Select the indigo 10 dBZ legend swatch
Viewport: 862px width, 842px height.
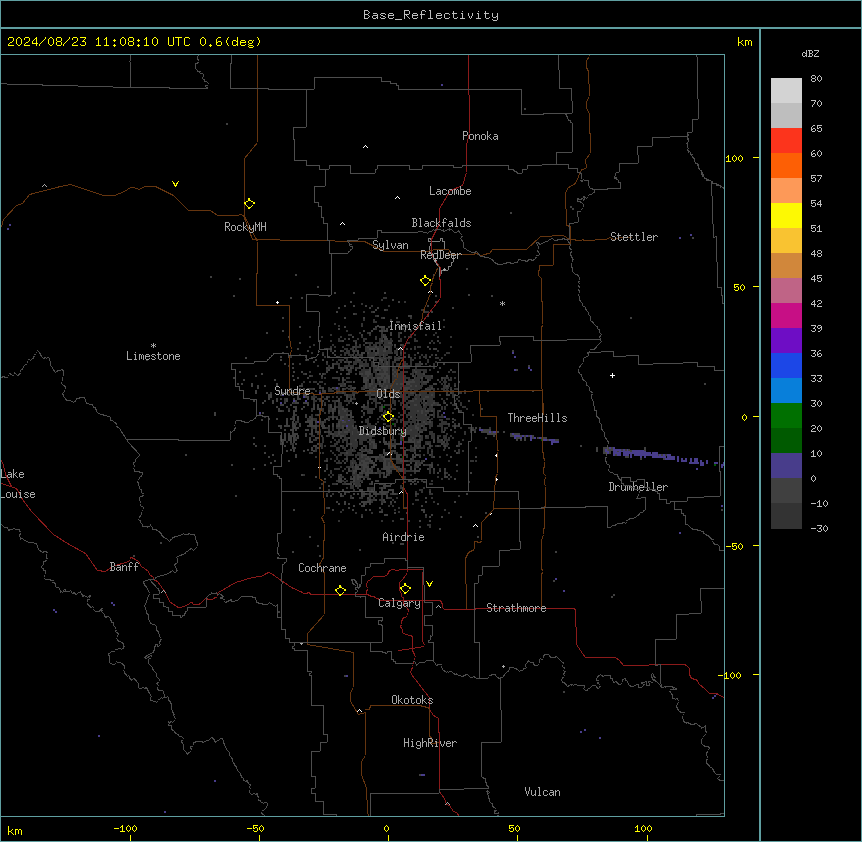point(786,466)
